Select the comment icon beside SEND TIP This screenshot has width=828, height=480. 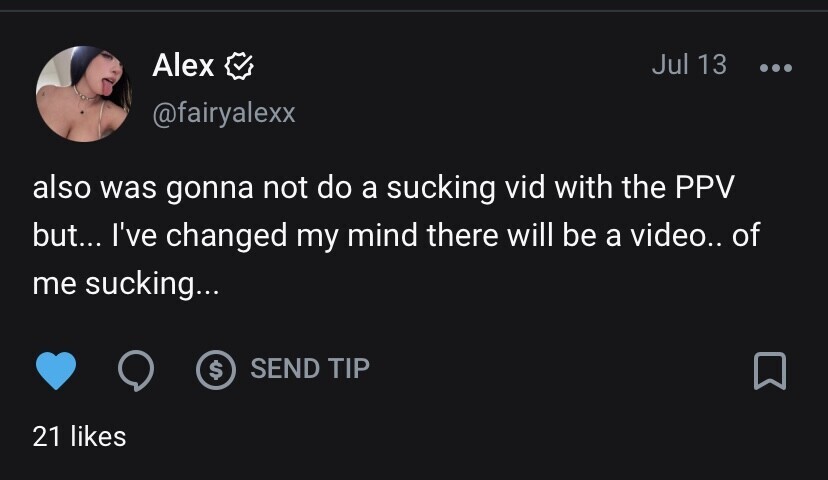point(135,370)
